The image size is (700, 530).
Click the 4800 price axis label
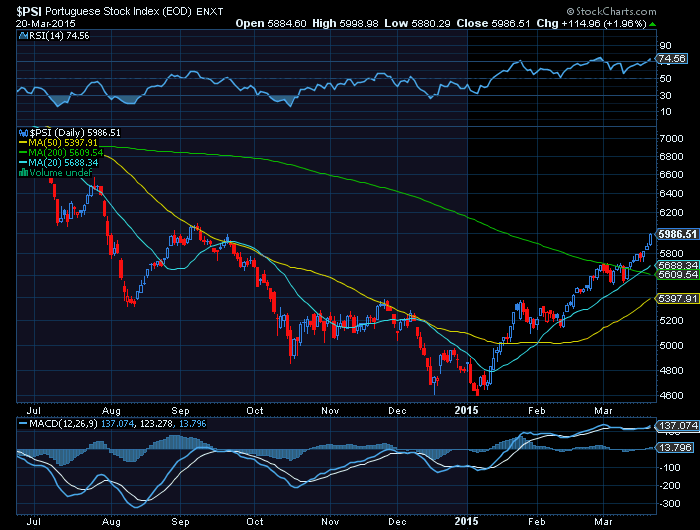(x=671, y=371)
